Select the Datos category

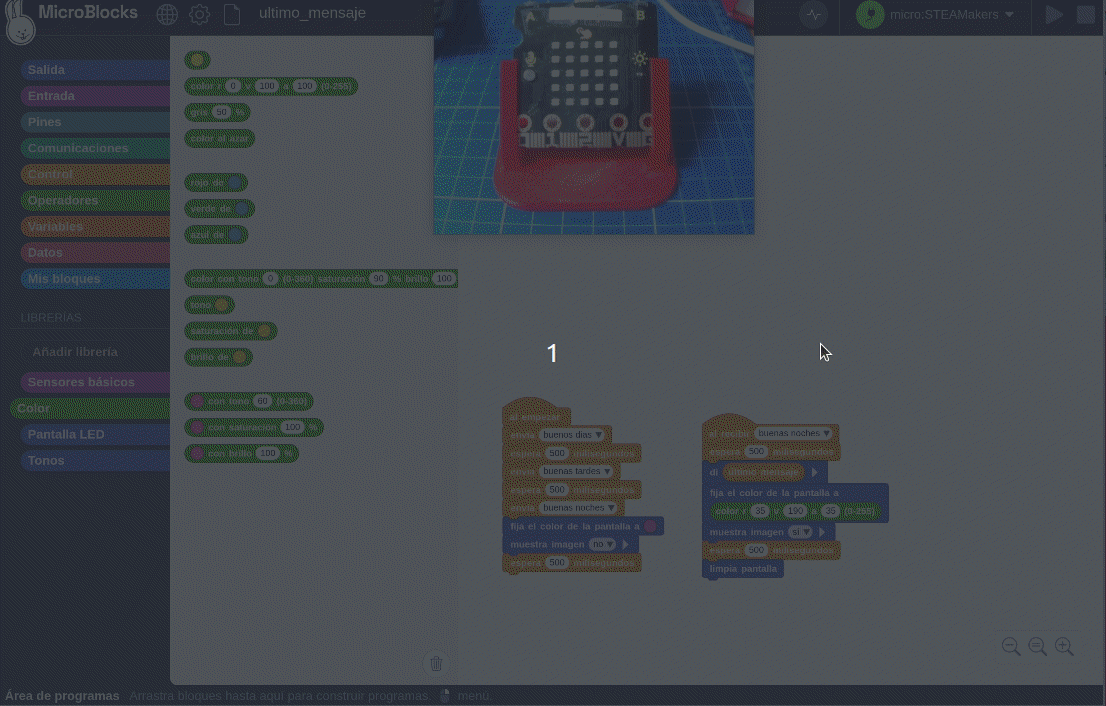click(95, 252)
